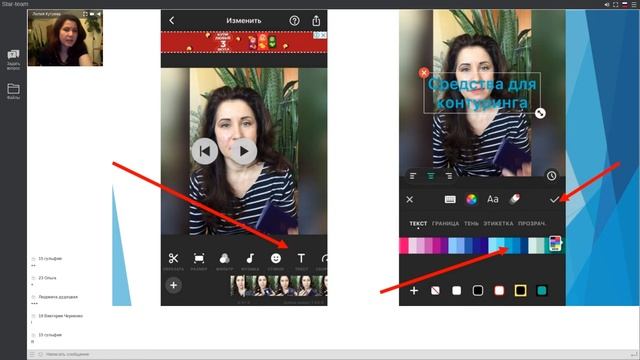Viewport: 640px width, 360px height.
Task: Set text alignment to center
Action: point(431,176)
